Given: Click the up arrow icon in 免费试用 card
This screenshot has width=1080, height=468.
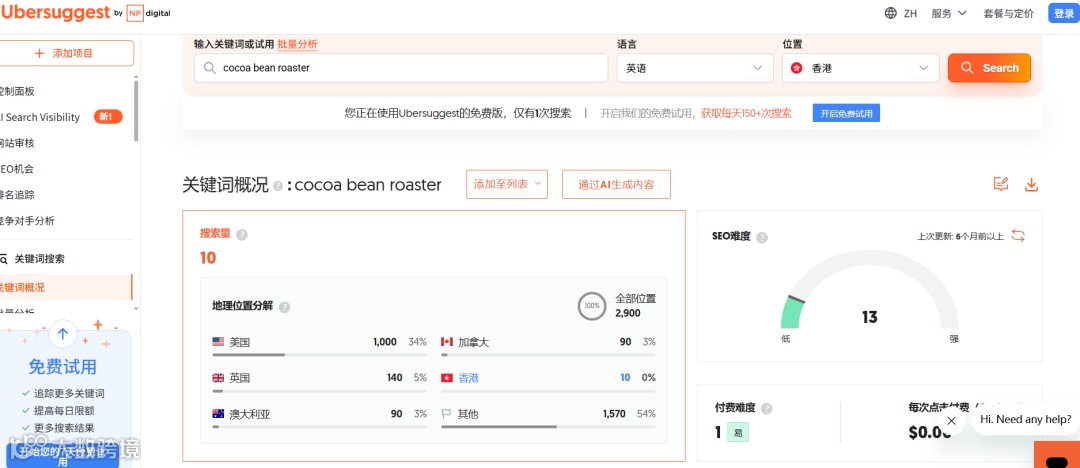Looking at the screenshot, I should pyautogui.click(x=63, y=334).
